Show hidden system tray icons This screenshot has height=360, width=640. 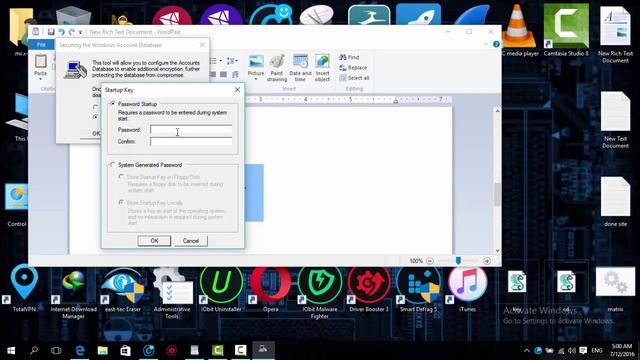527,351
